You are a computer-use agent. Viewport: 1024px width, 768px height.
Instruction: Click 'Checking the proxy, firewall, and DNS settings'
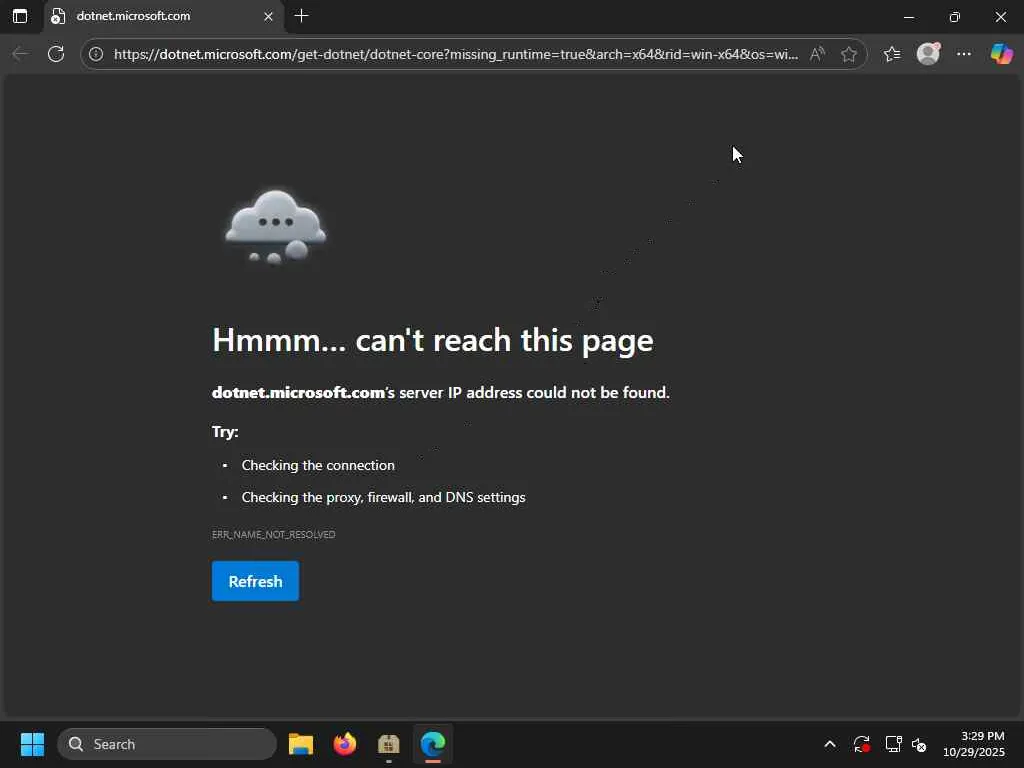(383, 498)
